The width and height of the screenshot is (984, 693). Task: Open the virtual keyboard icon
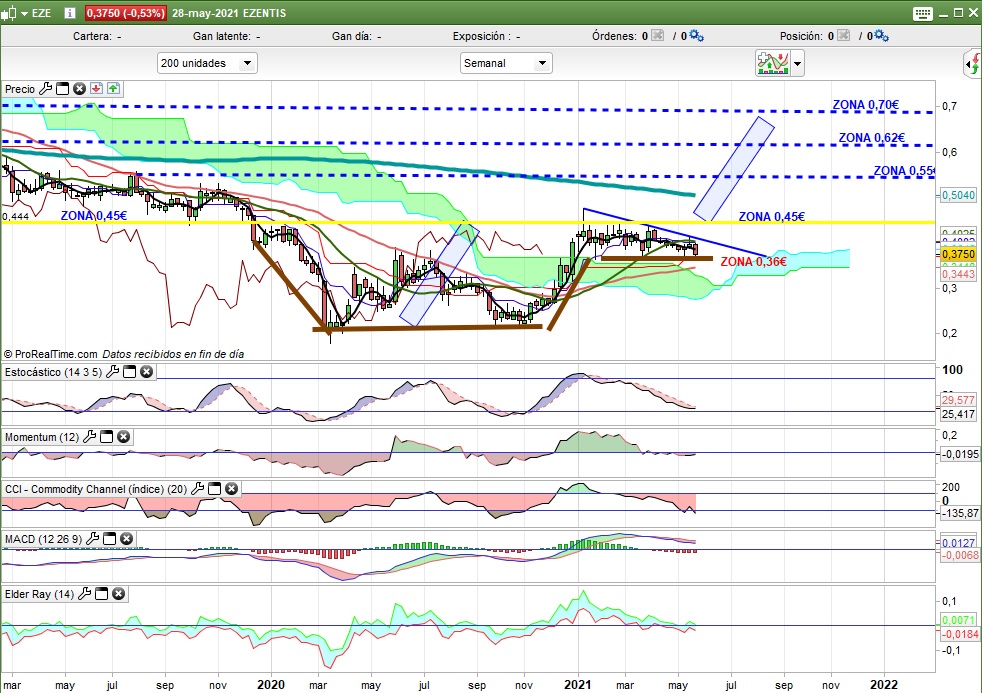click(x=922, y=13)
